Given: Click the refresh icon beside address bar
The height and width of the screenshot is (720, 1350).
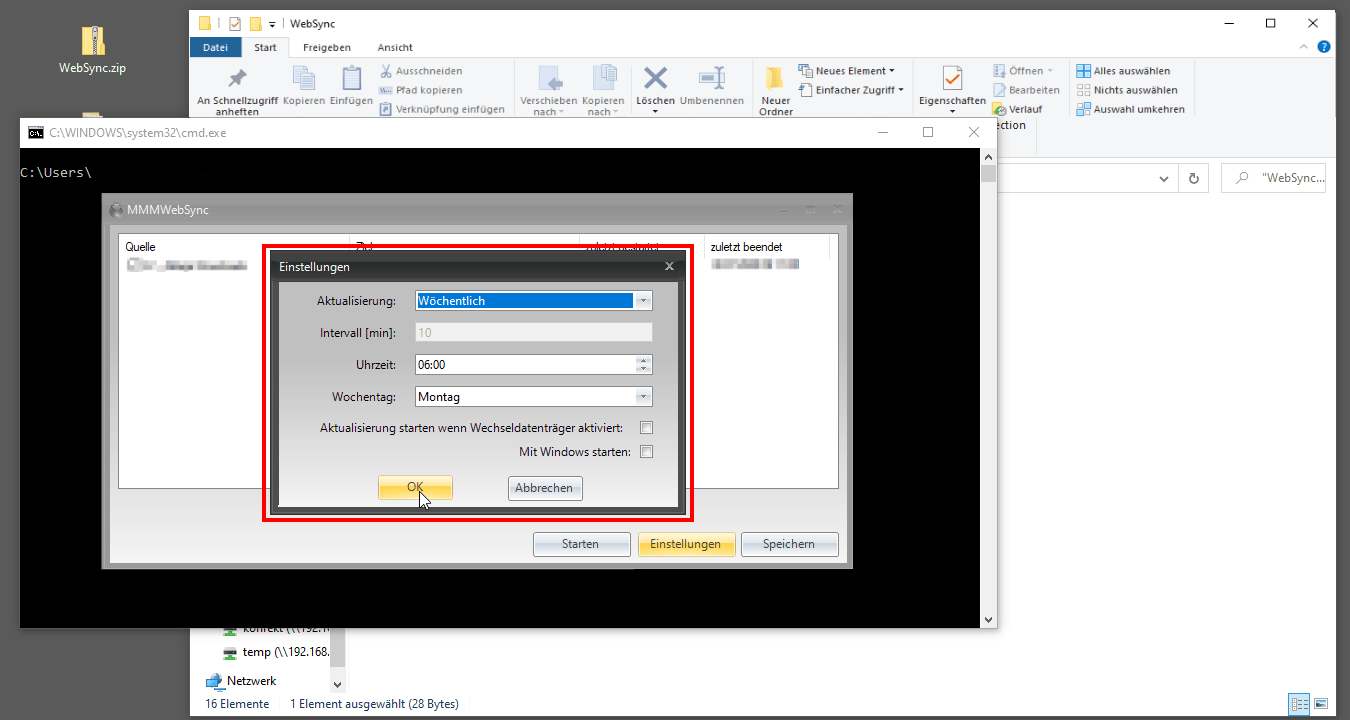Looking at the screenshot, I should (x=1192, y=179).
